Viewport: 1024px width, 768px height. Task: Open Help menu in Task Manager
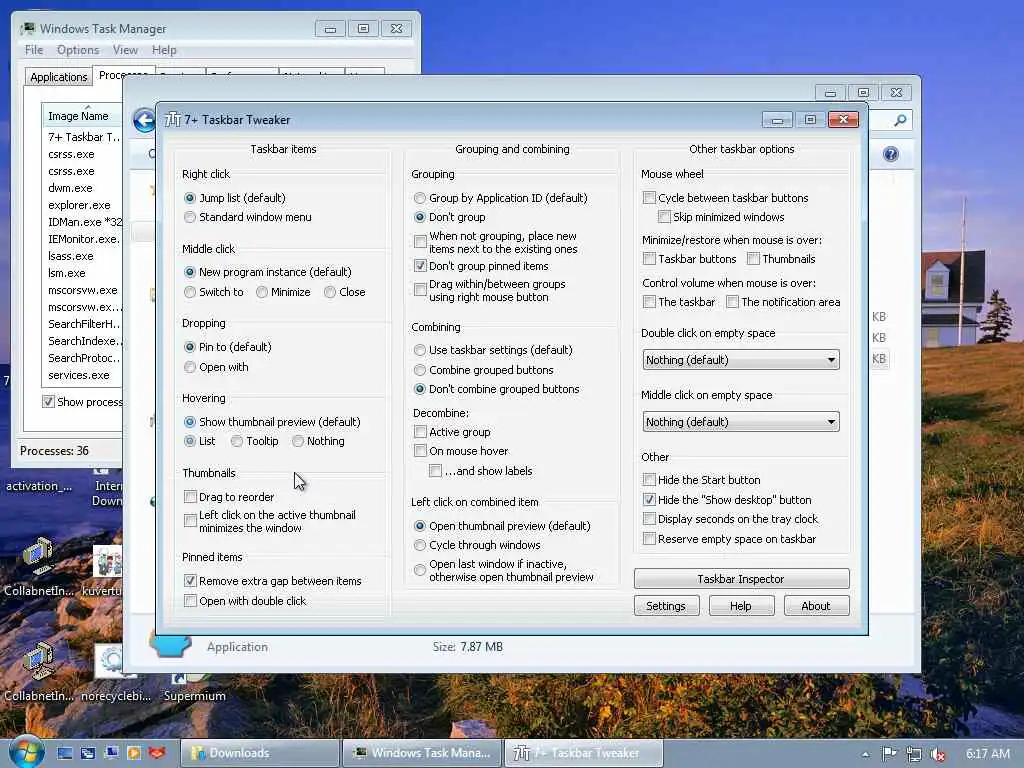[x=164, y=50]
